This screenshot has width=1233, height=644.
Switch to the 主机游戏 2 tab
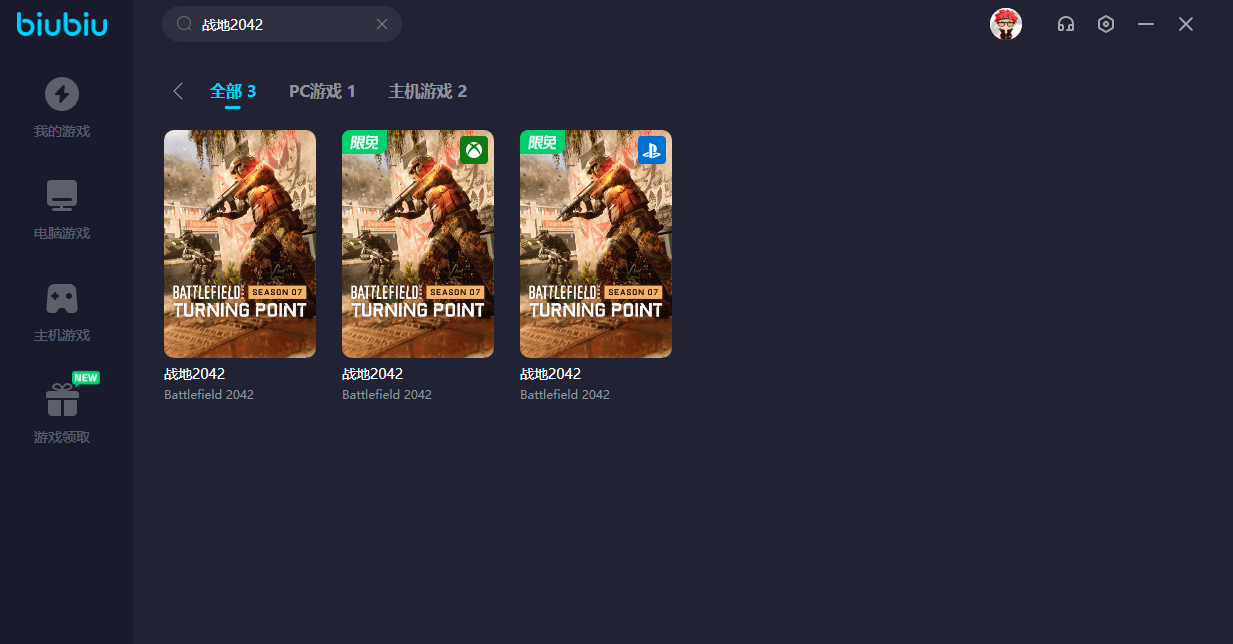(428, 91)
